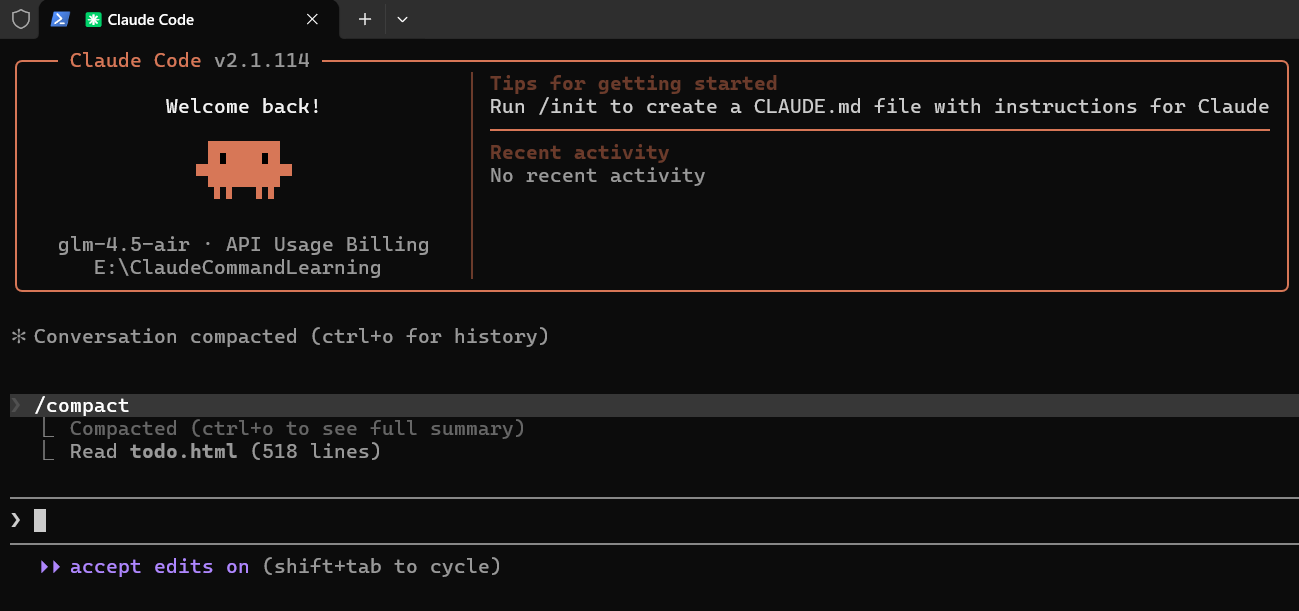Click the prompt chevron beside input
The height and width of the screenshot is (611, 1299).
tap(16, 519)
